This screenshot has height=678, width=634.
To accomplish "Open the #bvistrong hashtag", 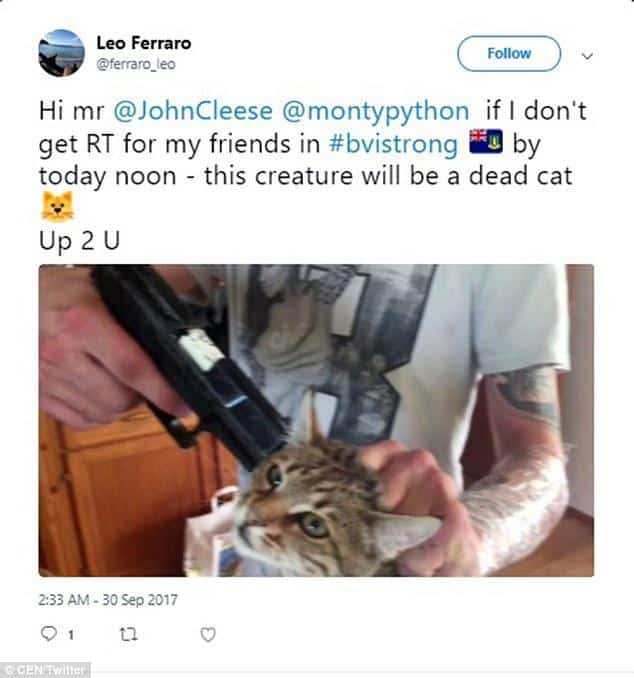I will (393, 144).
